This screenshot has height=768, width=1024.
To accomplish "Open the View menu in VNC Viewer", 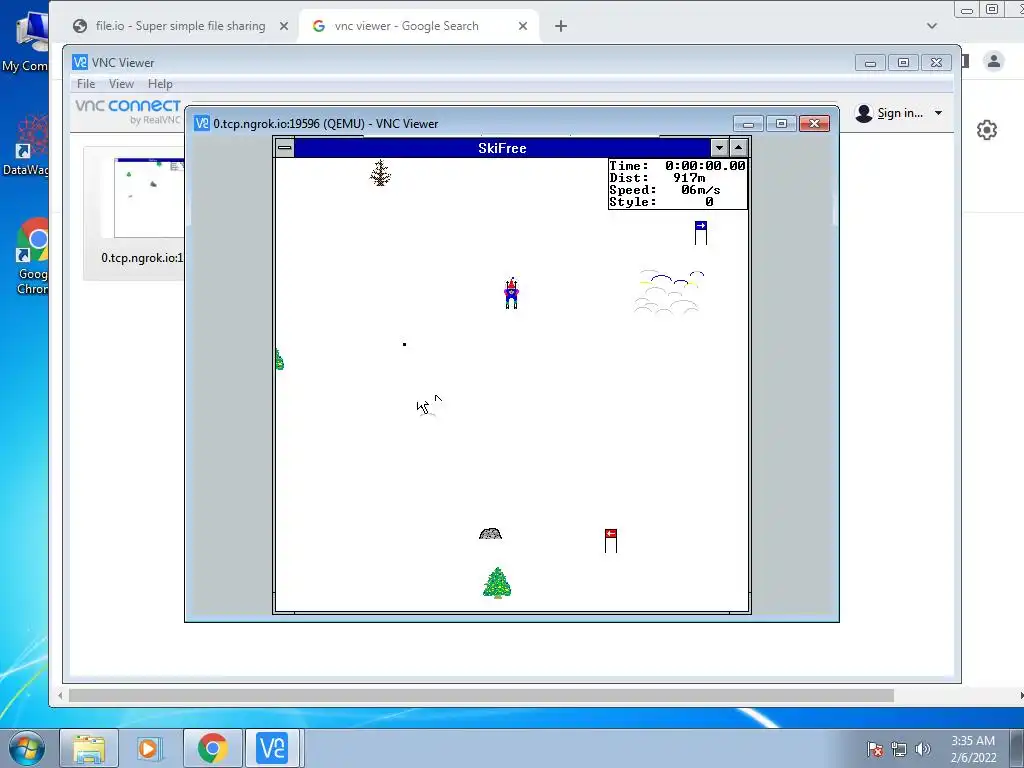I will 121,84.
